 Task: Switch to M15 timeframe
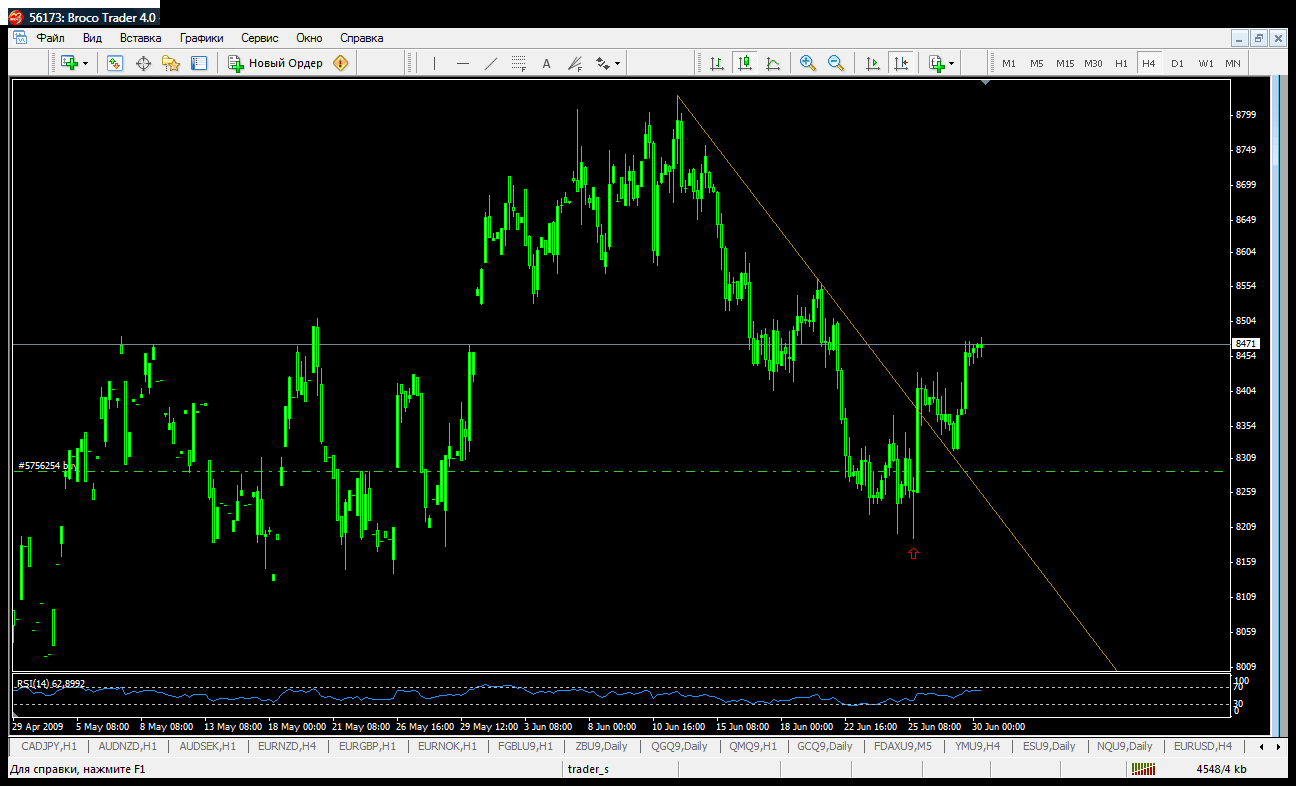[1065, 63]
